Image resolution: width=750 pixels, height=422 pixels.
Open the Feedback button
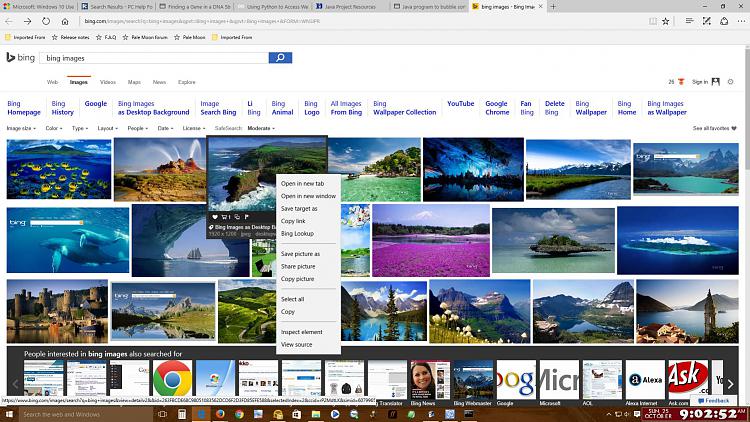[714, 400]
